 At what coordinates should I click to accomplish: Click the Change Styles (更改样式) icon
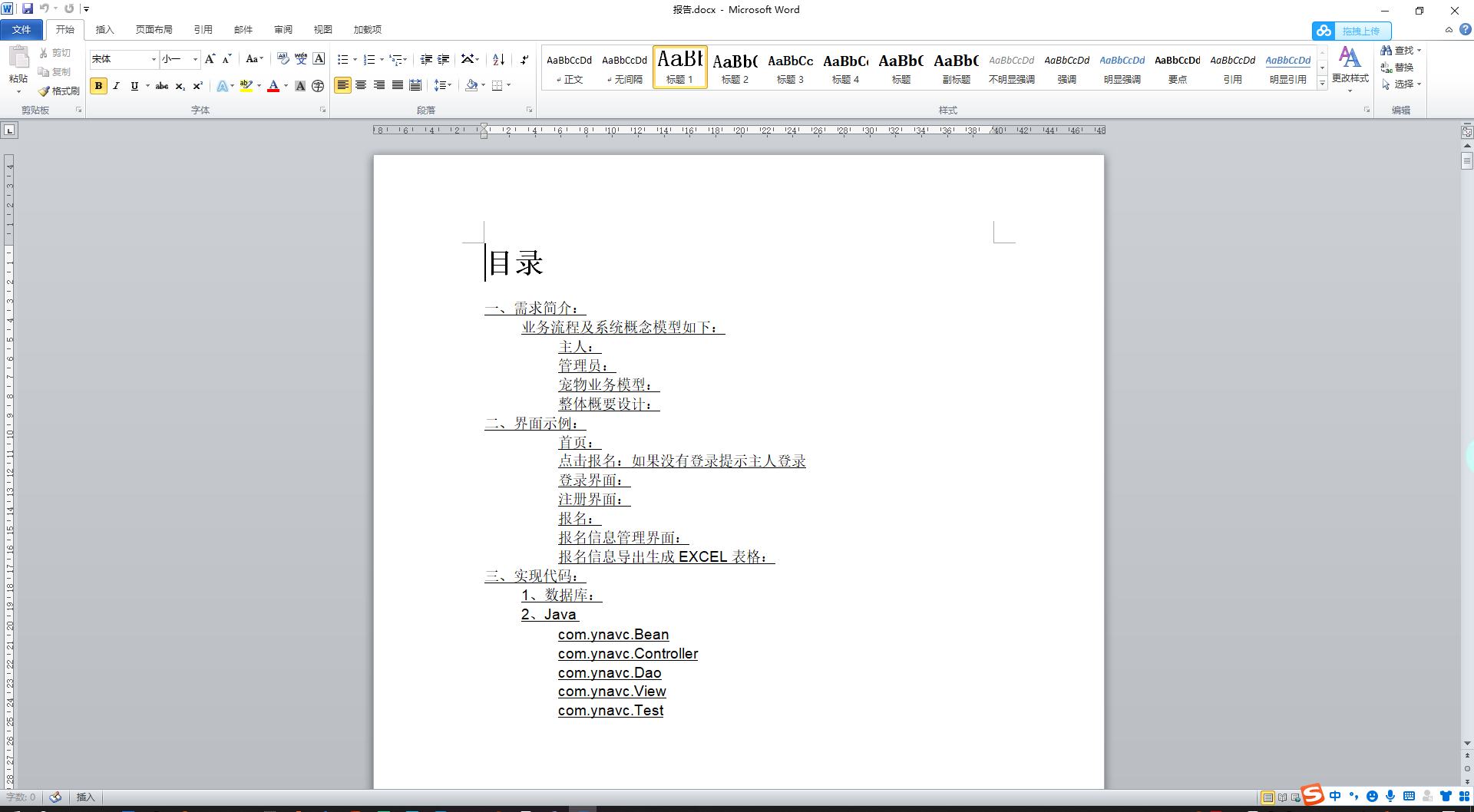click(1350, 58)
